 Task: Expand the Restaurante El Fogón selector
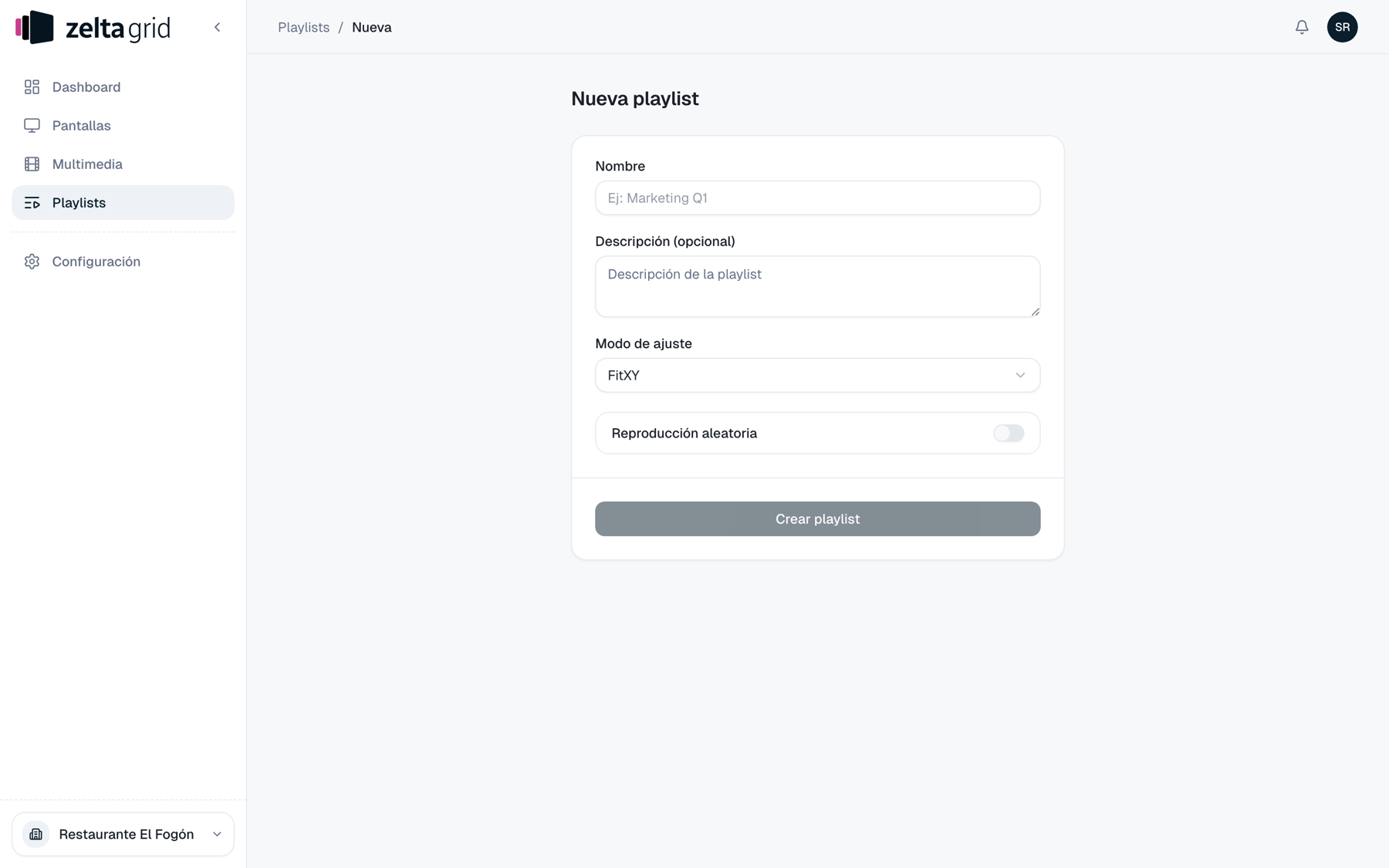tap(123, 834)
